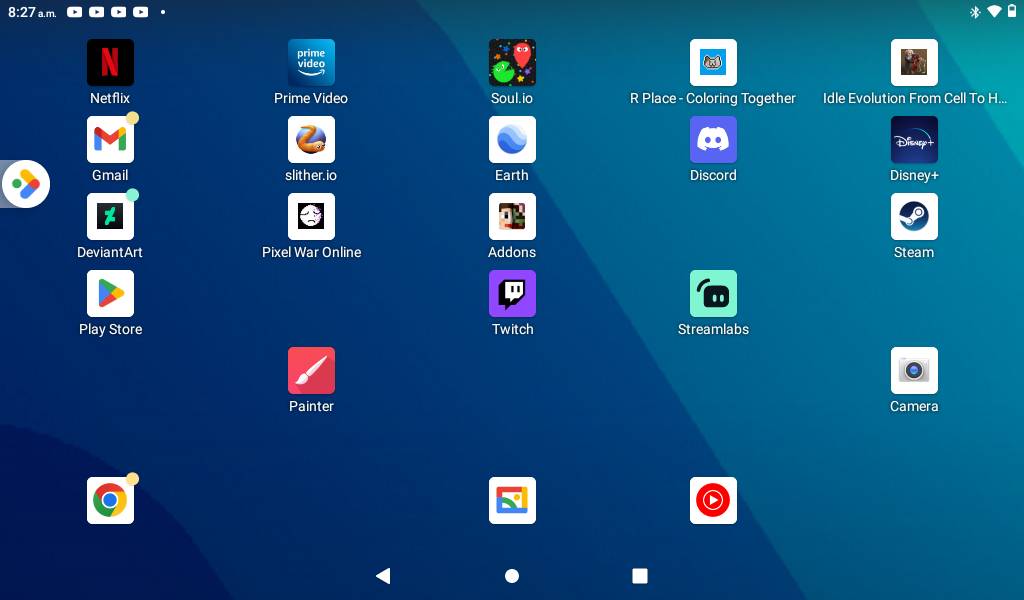
Task: Tap the battery status icon
Action: [x=1012, y=11]
